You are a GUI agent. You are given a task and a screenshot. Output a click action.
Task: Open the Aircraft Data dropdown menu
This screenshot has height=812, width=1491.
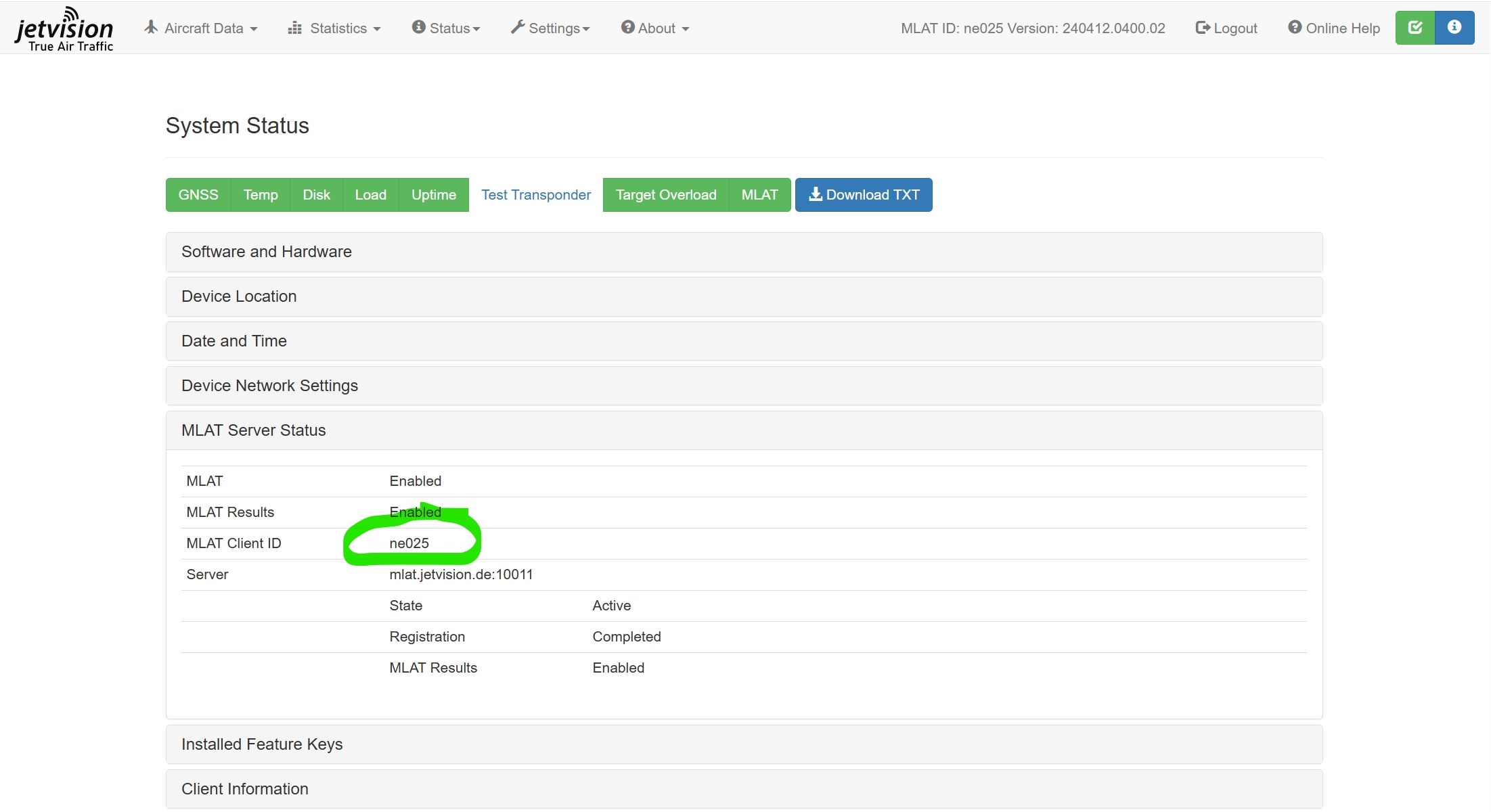tap(201, 28)
